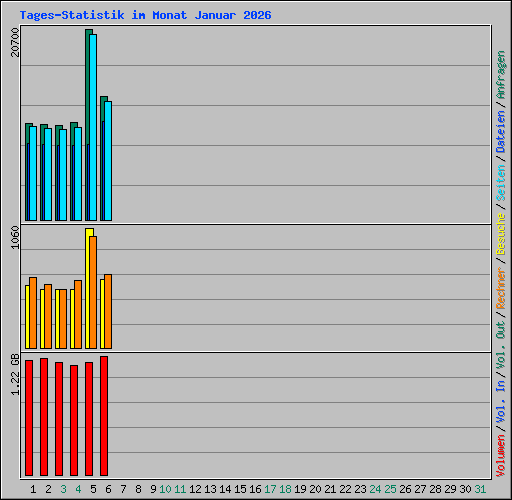Click the red Volumen bar for day 1
This screenshot has width=512, height=500.
29,418
